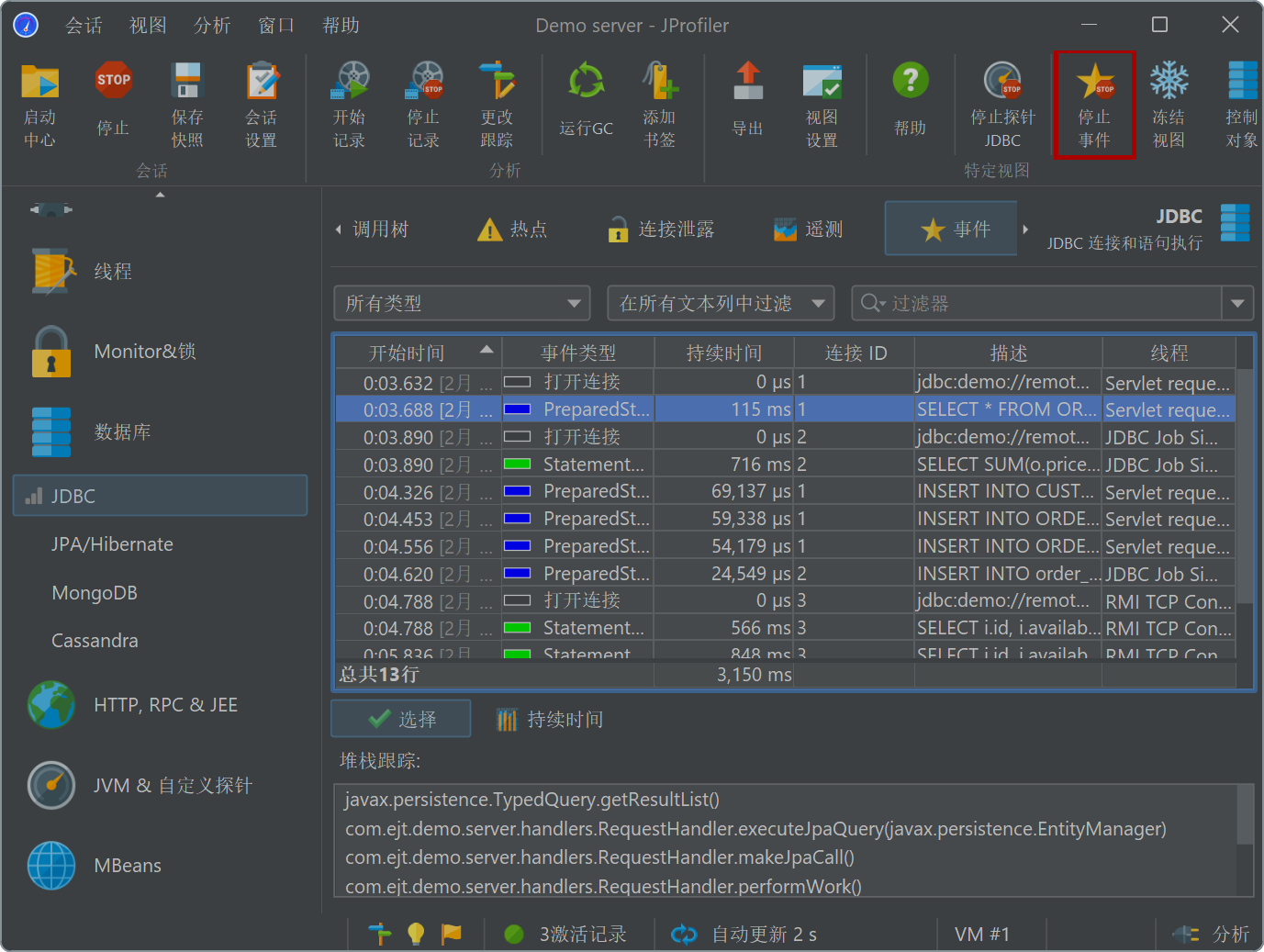Switch to the 热点 hot spots tab

point(512,230)
